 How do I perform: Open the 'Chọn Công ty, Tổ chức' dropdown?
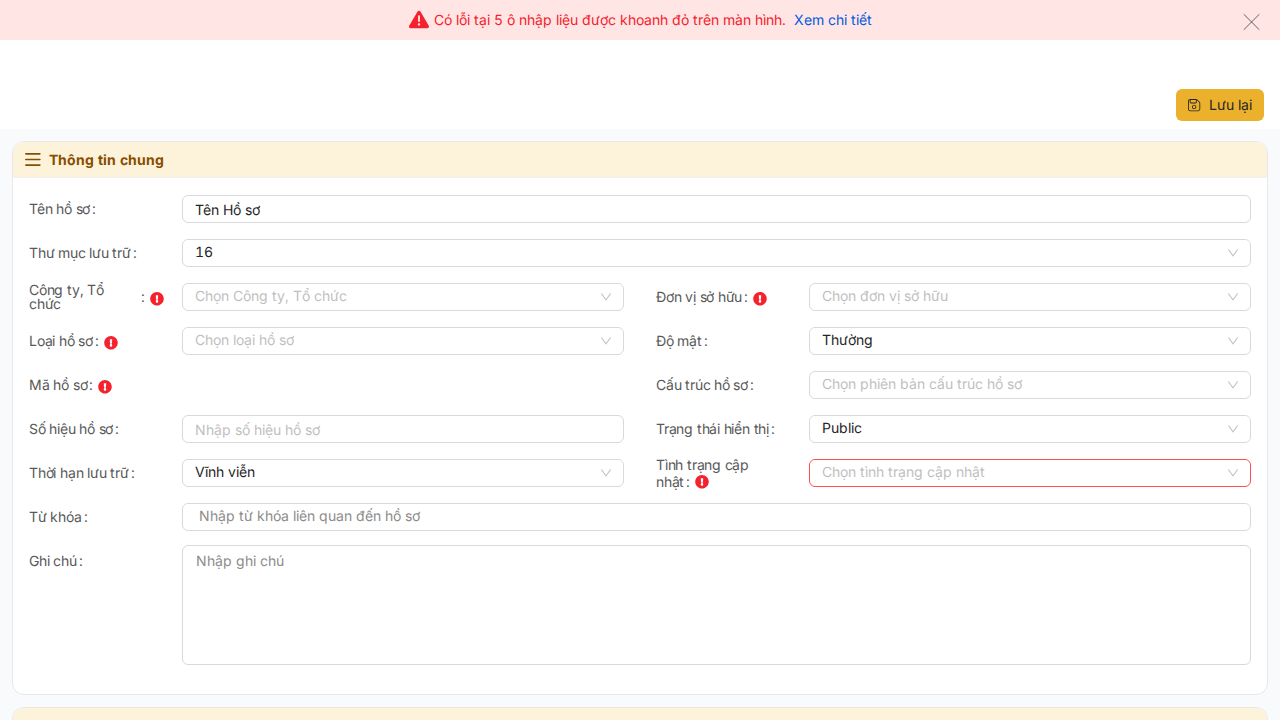tap(402, 297)
